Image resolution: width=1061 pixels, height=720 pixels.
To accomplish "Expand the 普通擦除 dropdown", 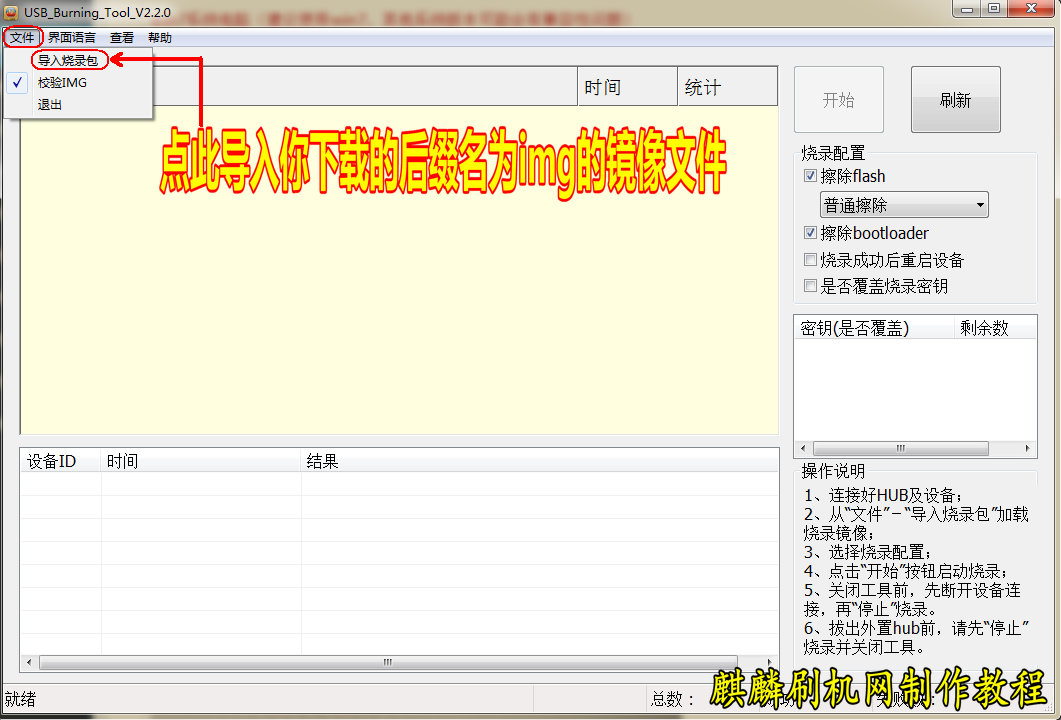I will tap(979, 206).
